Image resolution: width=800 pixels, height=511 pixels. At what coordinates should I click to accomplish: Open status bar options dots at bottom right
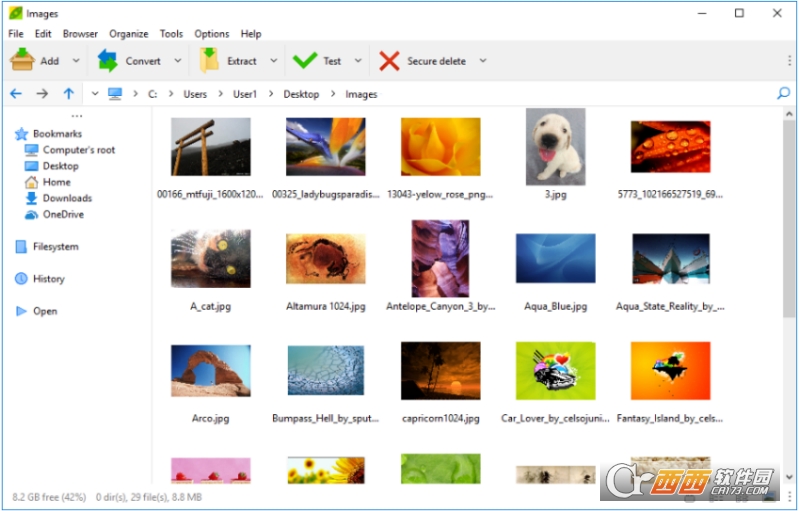click(789, 497)
